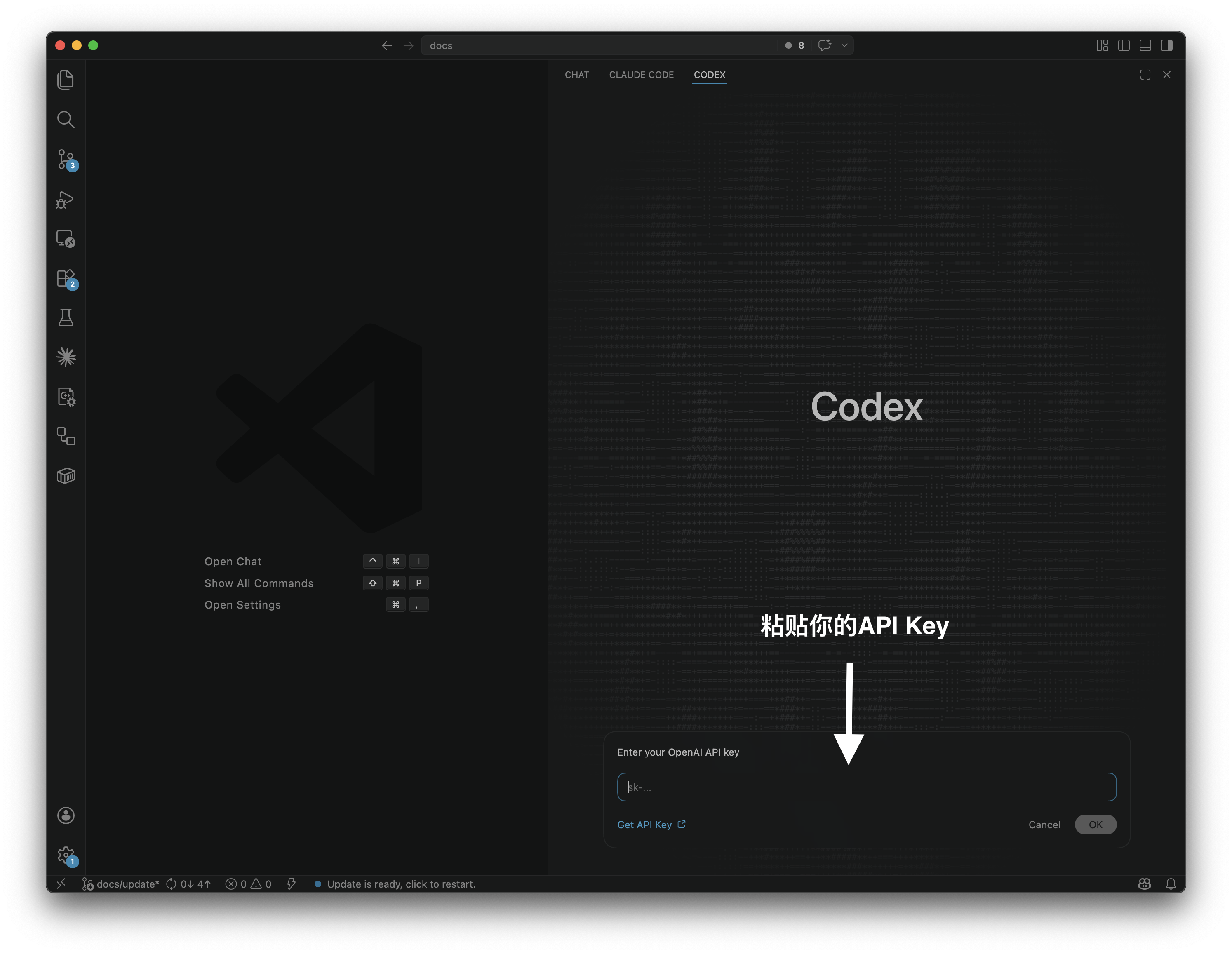Open the Copilot status icon
The image size is (1232, 954).
(1145, 884)
